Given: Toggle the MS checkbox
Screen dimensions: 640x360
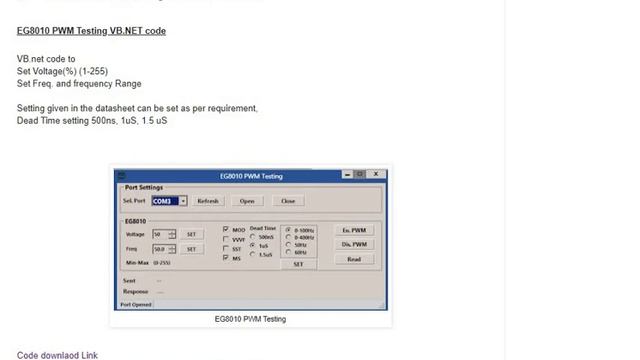Looking at the screenshot, I should pos(226,258).
